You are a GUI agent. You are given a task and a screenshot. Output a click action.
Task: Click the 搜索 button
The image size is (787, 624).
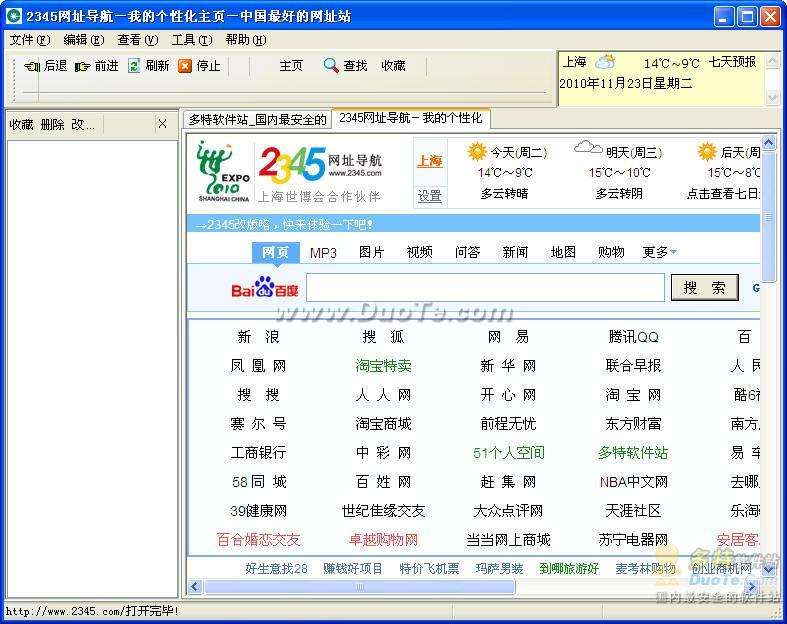(705, 288)
